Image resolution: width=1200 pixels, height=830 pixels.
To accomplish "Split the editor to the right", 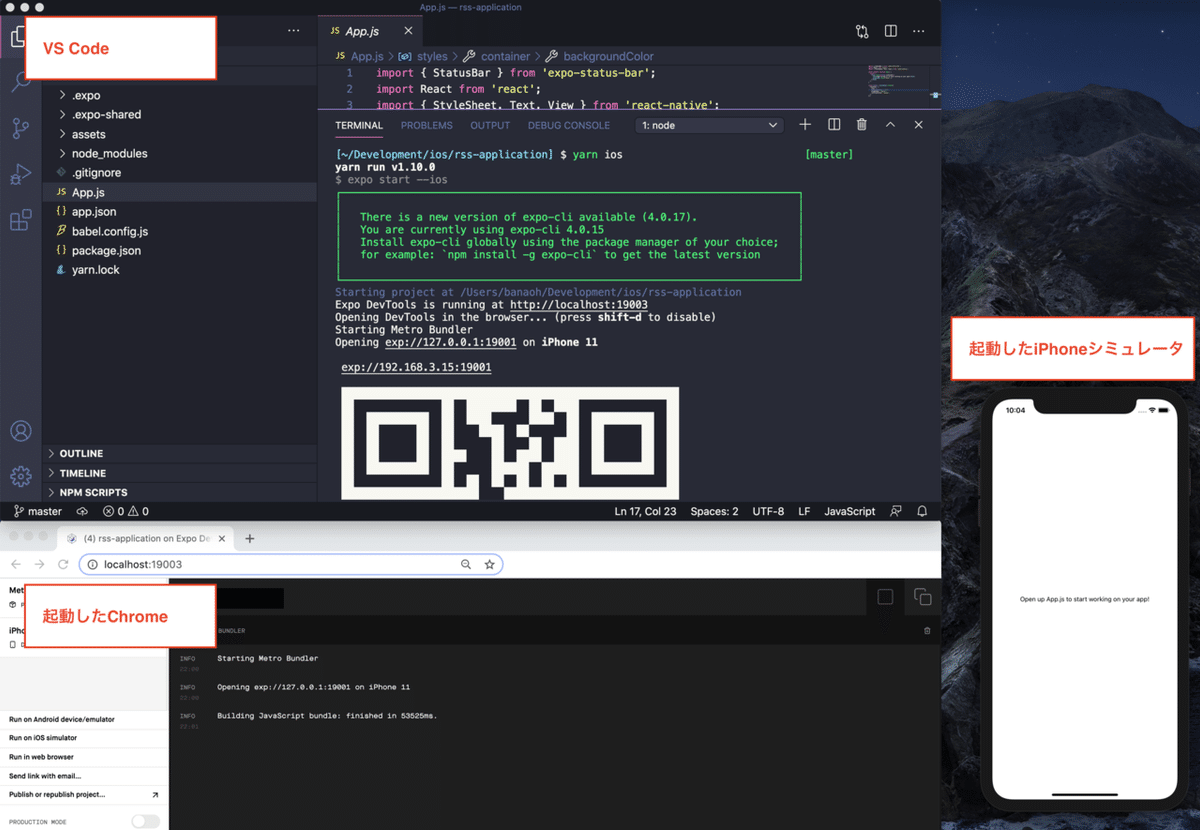I will pos(890,31).
